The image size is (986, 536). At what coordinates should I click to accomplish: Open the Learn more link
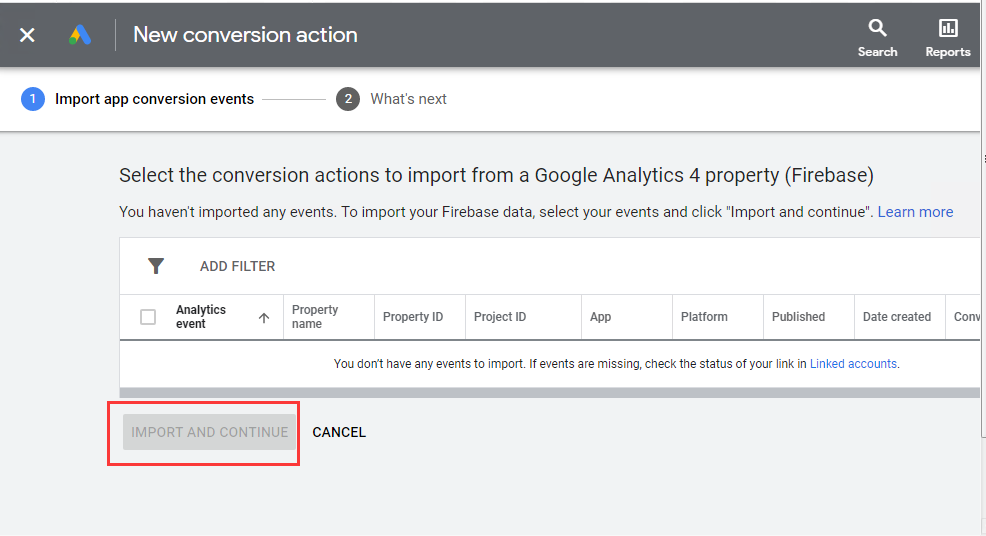point(915,212)
